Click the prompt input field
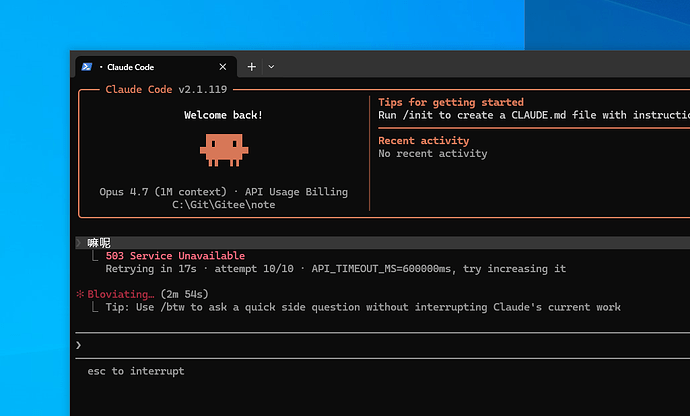 coord(383,346)
